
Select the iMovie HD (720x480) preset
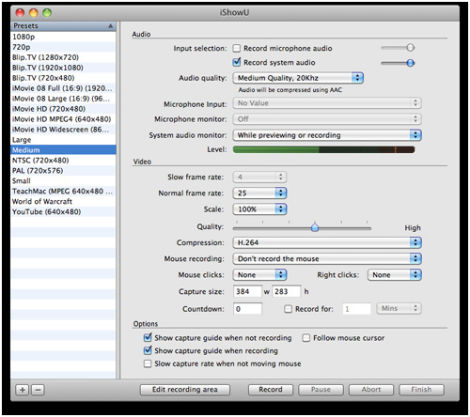point(63,109)
